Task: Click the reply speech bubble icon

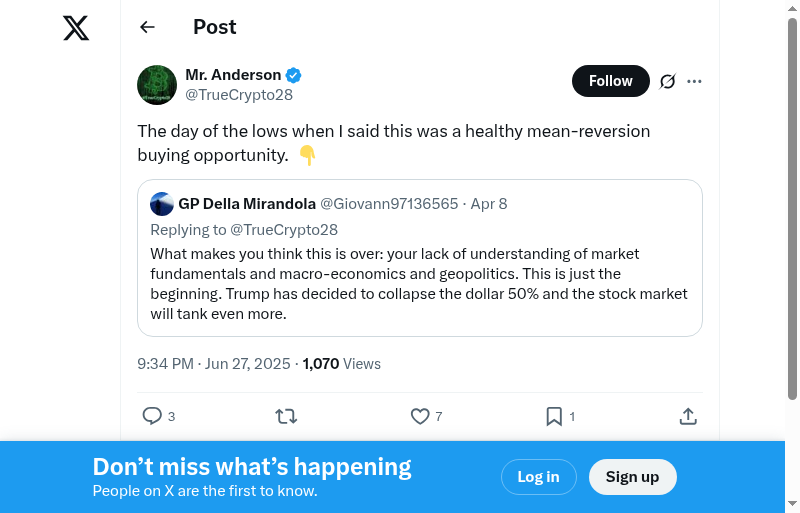Action: point(152,416)
